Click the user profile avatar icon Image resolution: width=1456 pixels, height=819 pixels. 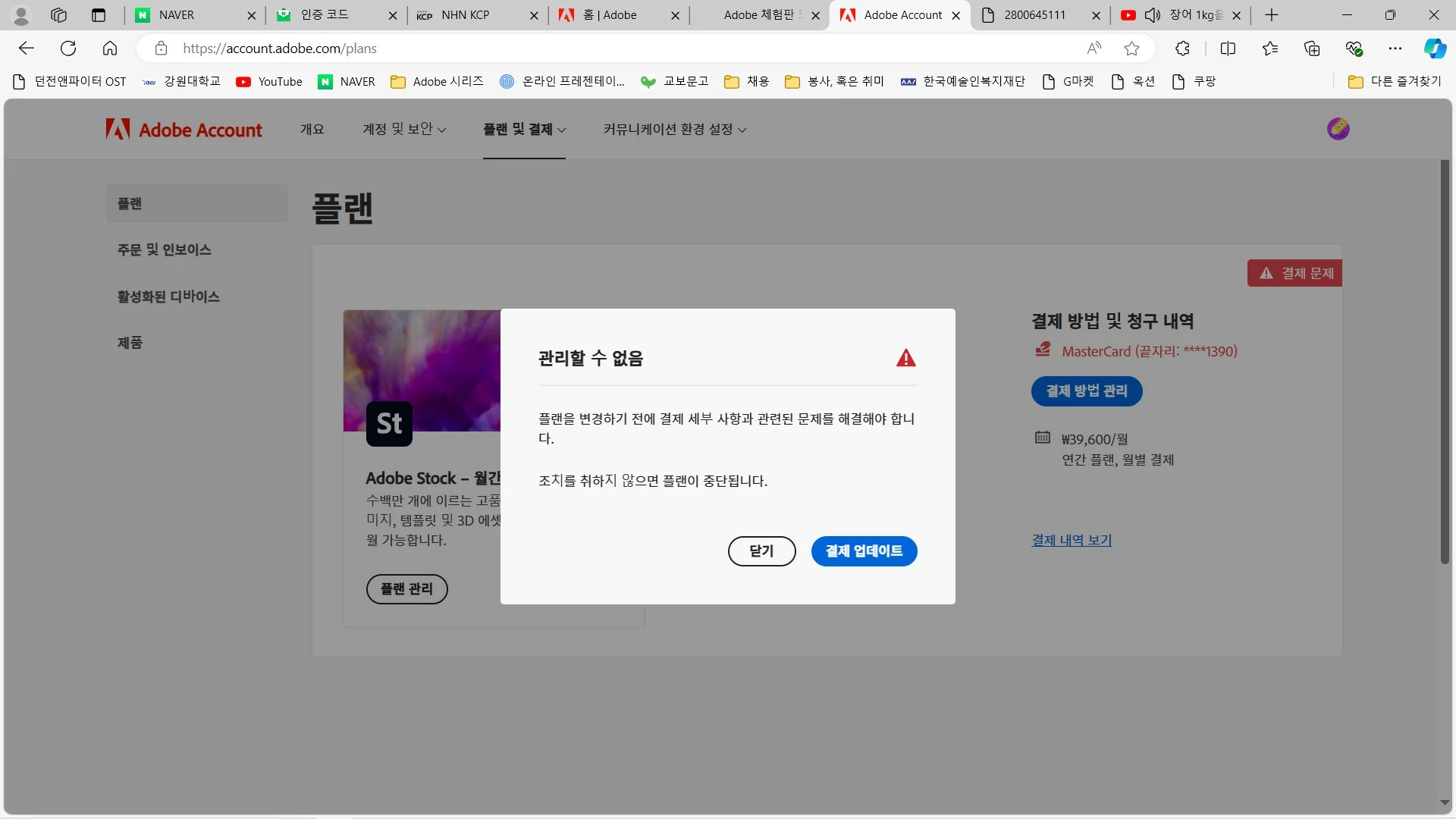pyautogui.click(x=1338, y=129)
